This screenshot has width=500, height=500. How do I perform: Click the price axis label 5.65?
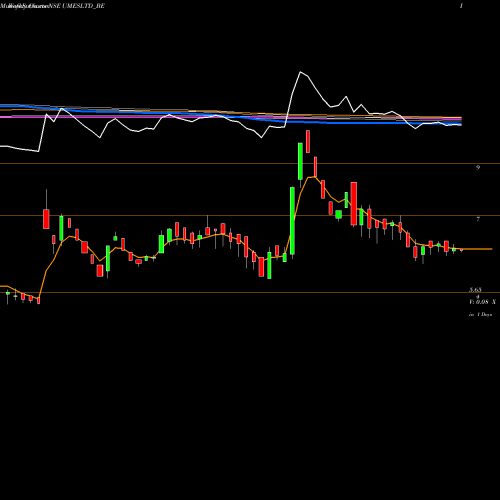[475, 290]
